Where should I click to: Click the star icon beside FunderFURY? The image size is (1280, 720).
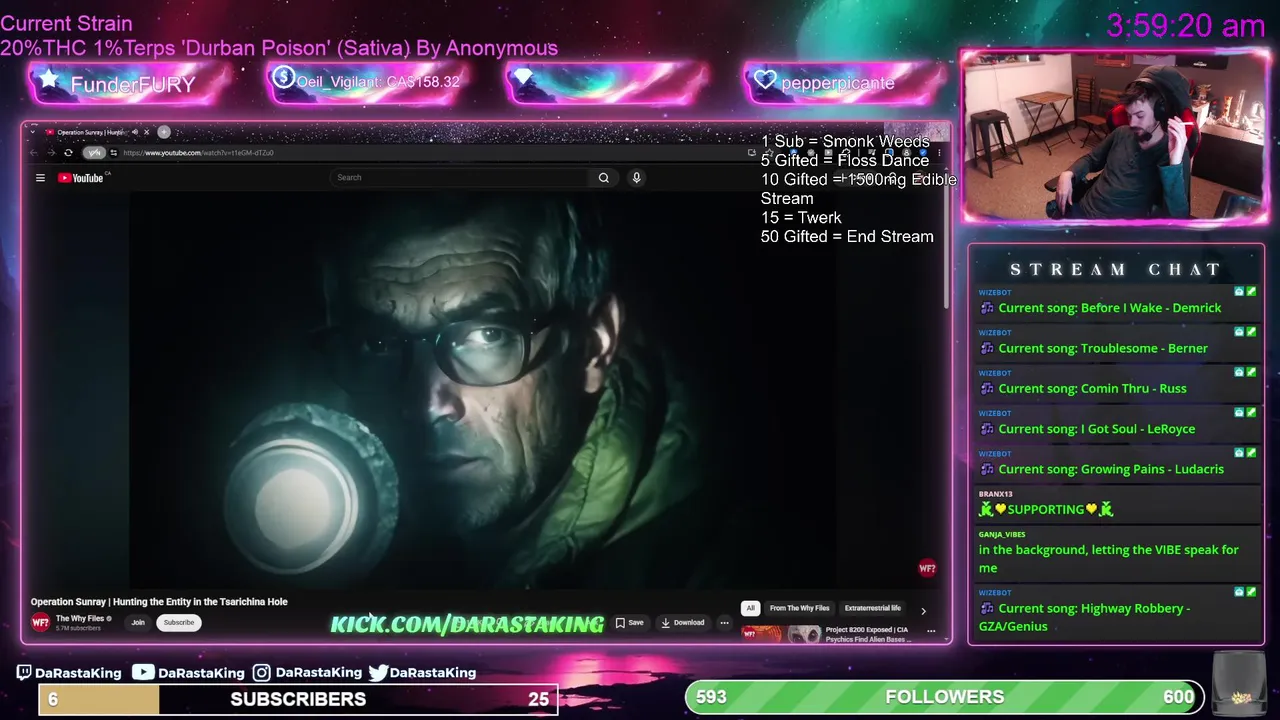49,80
